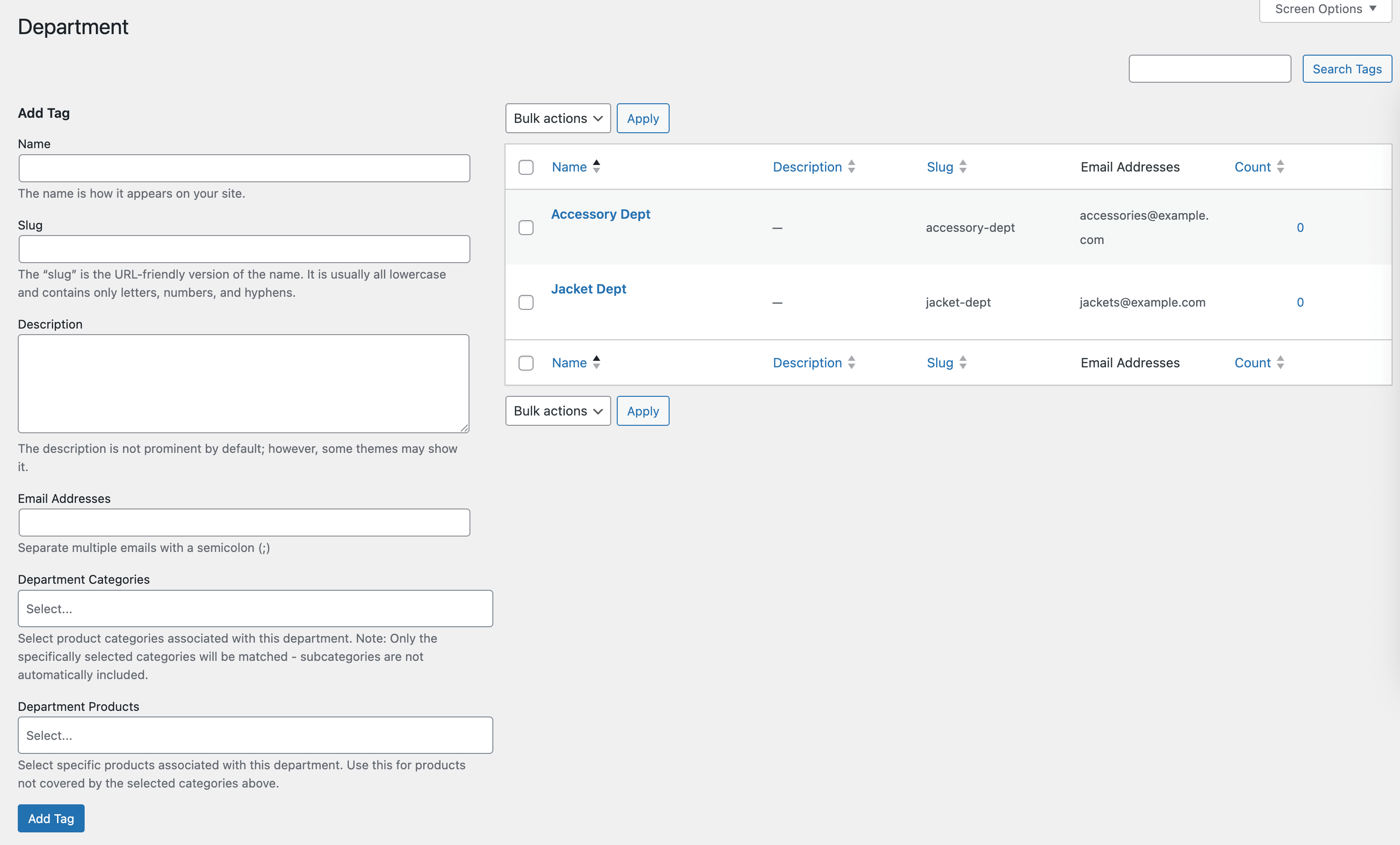Click the sort arrows beside the Description header
The width and height of the screenshot is (1400, 845).
[851, 166]
